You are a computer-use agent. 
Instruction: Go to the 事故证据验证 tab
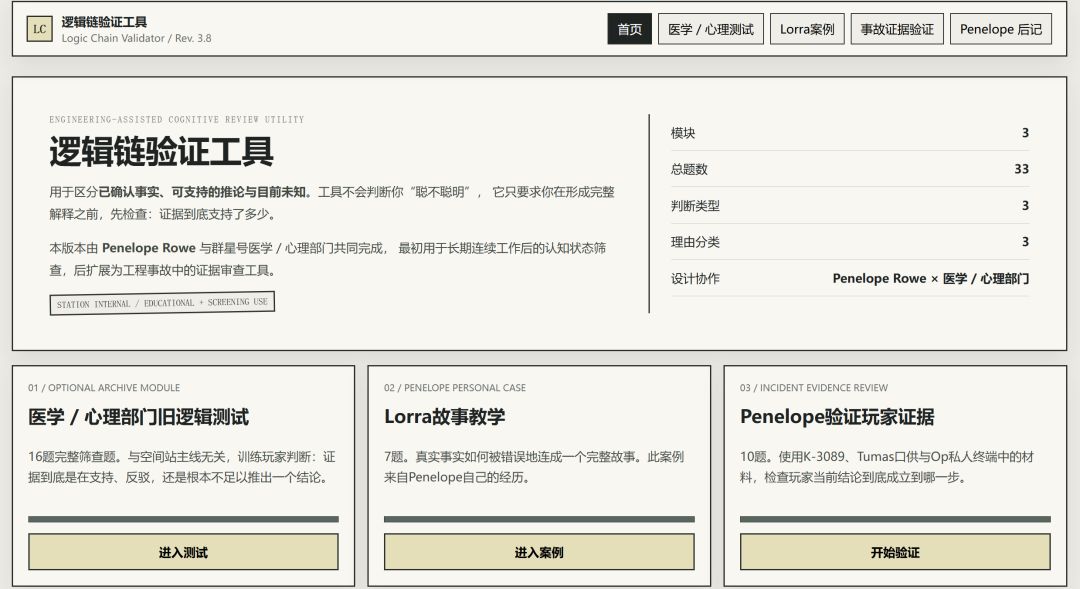(897, 29)
